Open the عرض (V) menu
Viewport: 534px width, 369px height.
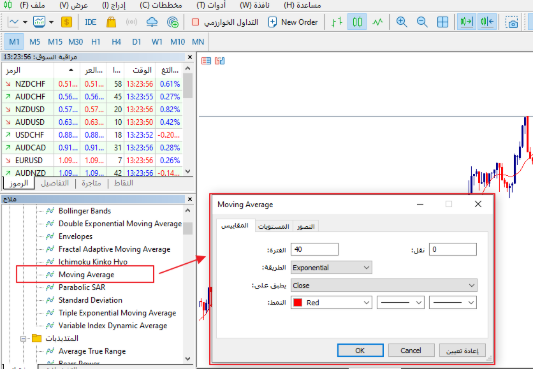coord(74,5)
